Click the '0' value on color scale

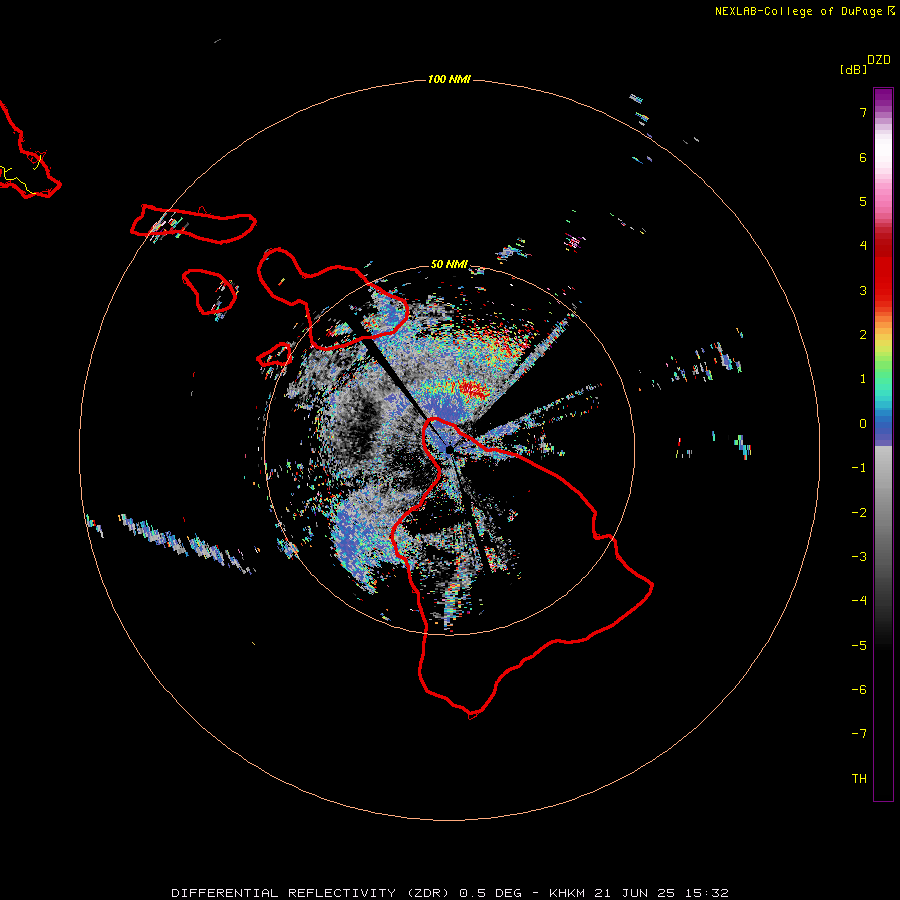863,424
